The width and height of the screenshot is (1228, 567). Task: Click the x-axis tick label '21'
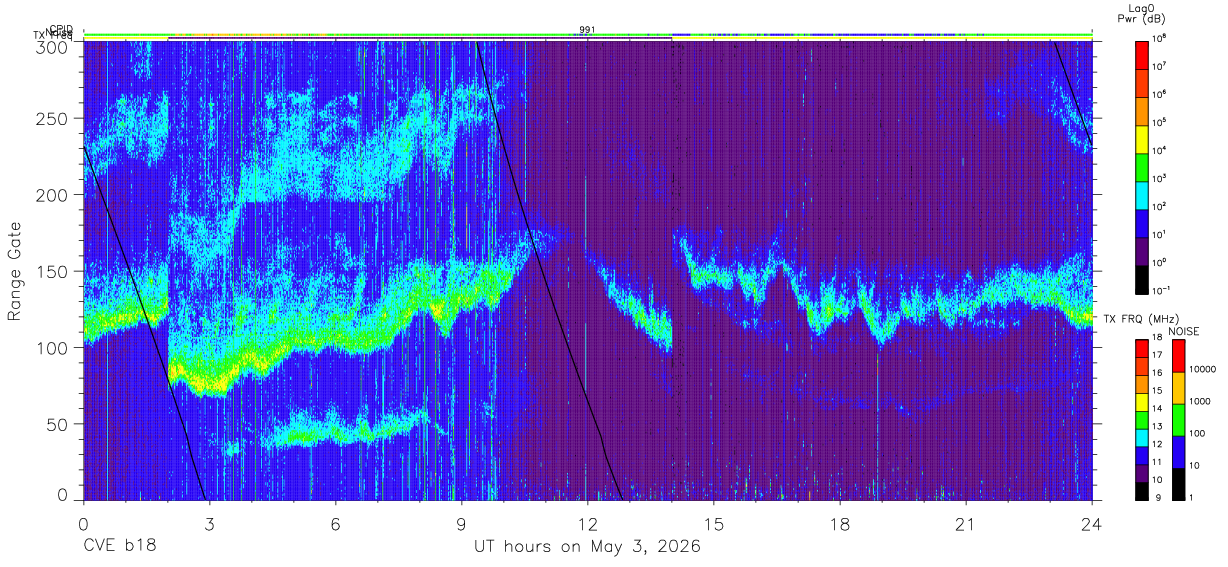tap(966, 524)
